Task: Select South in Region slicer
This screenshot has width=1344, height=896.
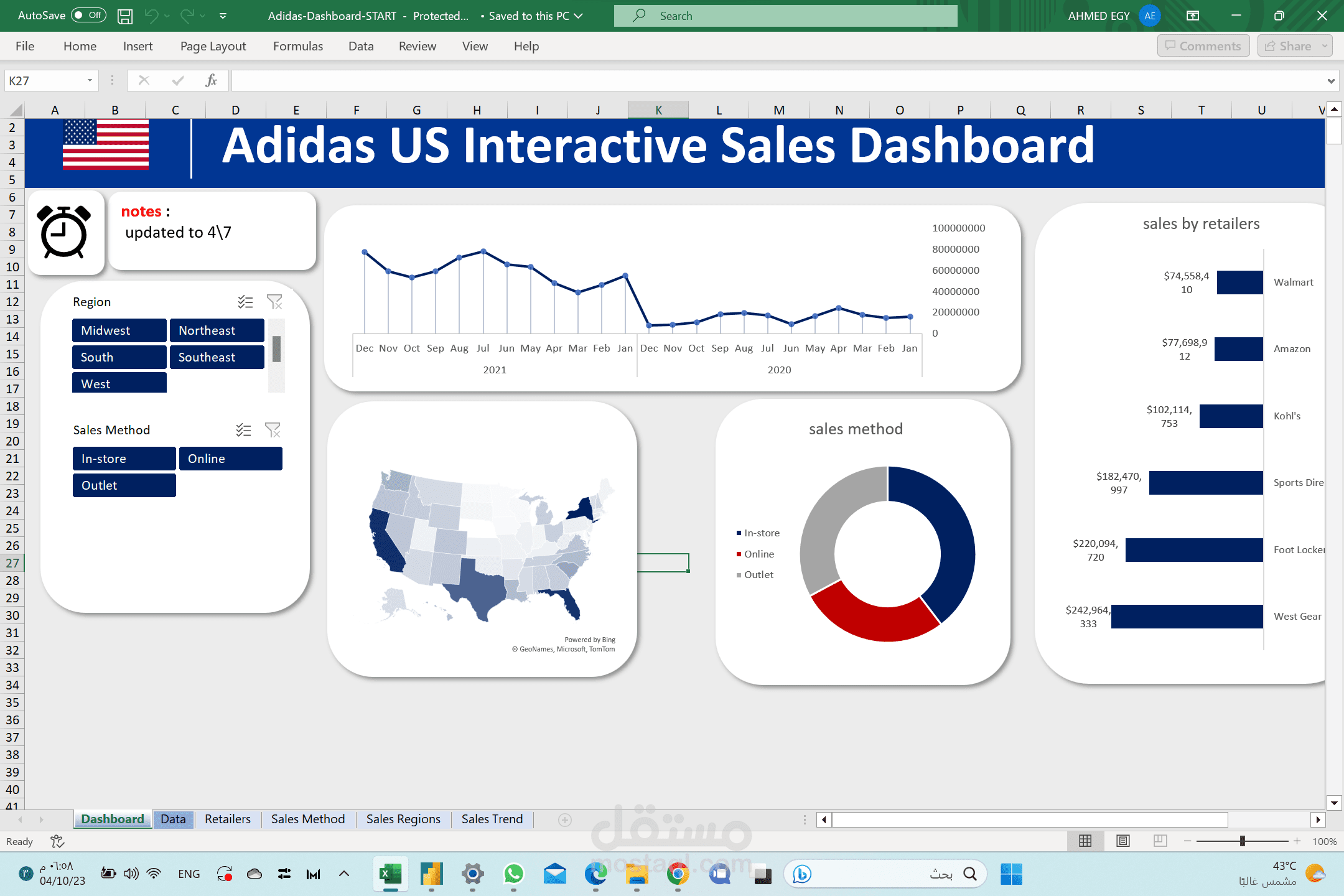Action: pos(119,357)
